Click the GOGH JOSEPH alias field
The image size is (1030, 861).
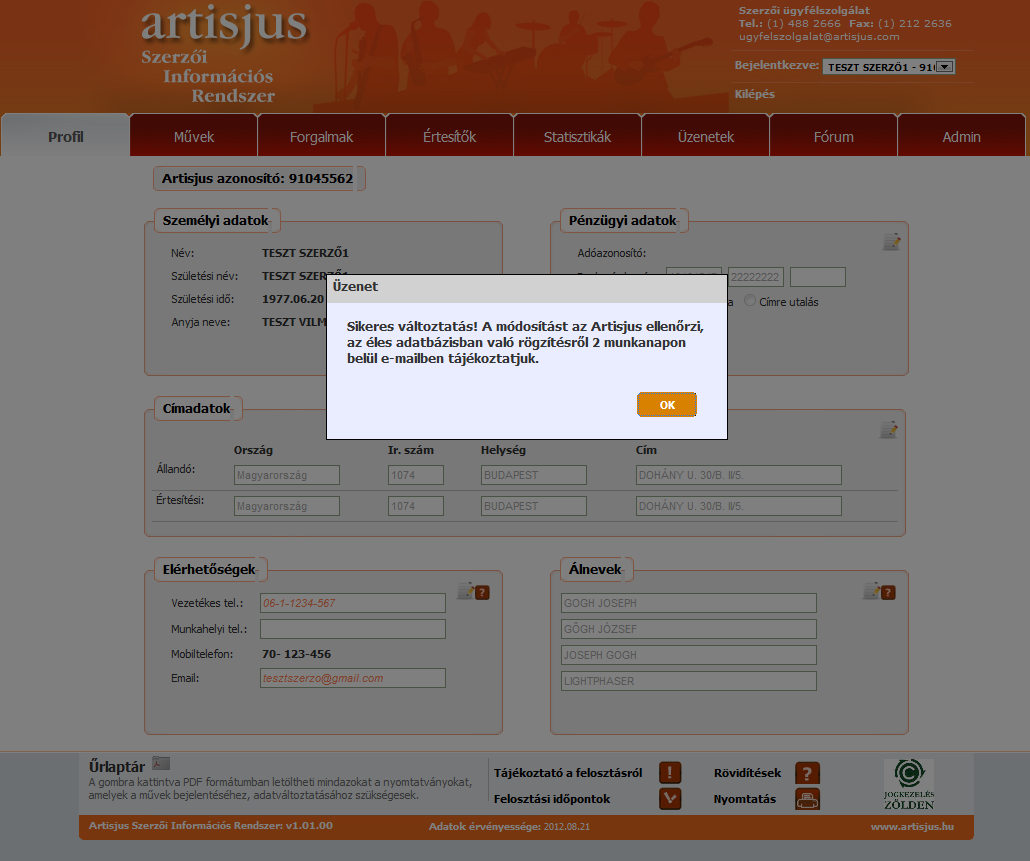coord(689,603)
